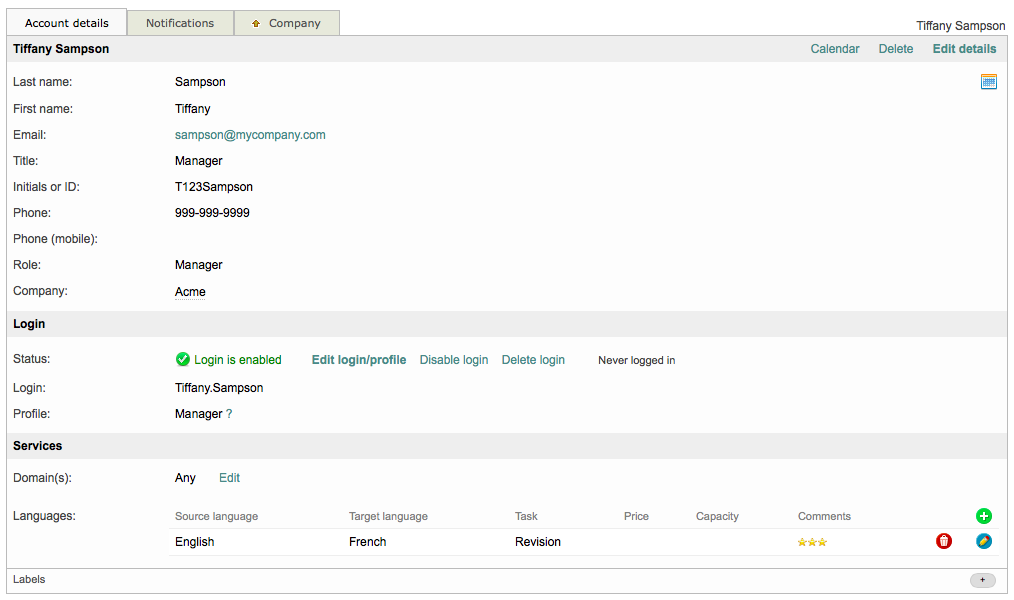Click Delete link in the header bar
Screen dimensions: 1014x600
[895, 49]
